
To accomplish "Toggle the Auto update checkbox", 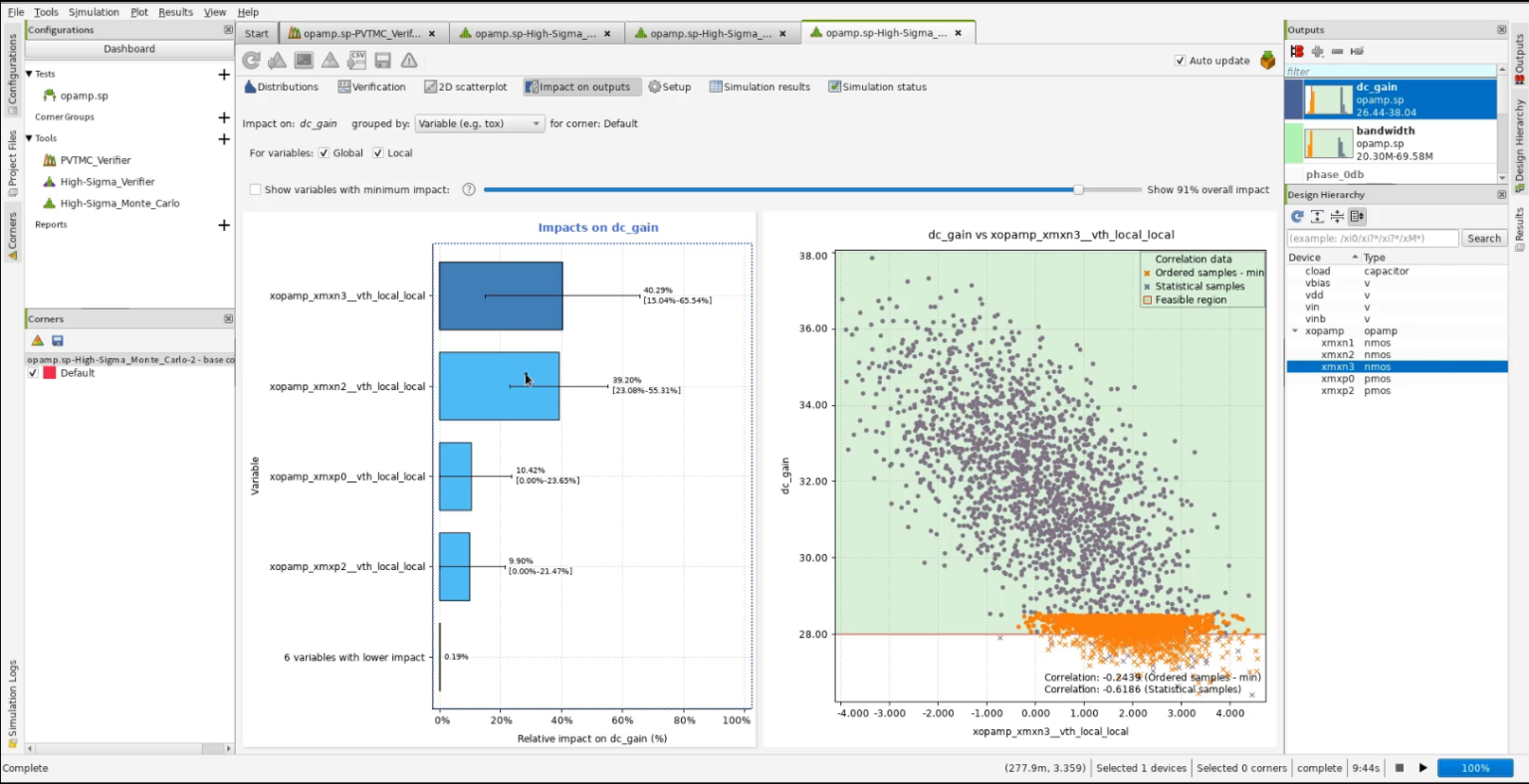I will click(1180, 61).
